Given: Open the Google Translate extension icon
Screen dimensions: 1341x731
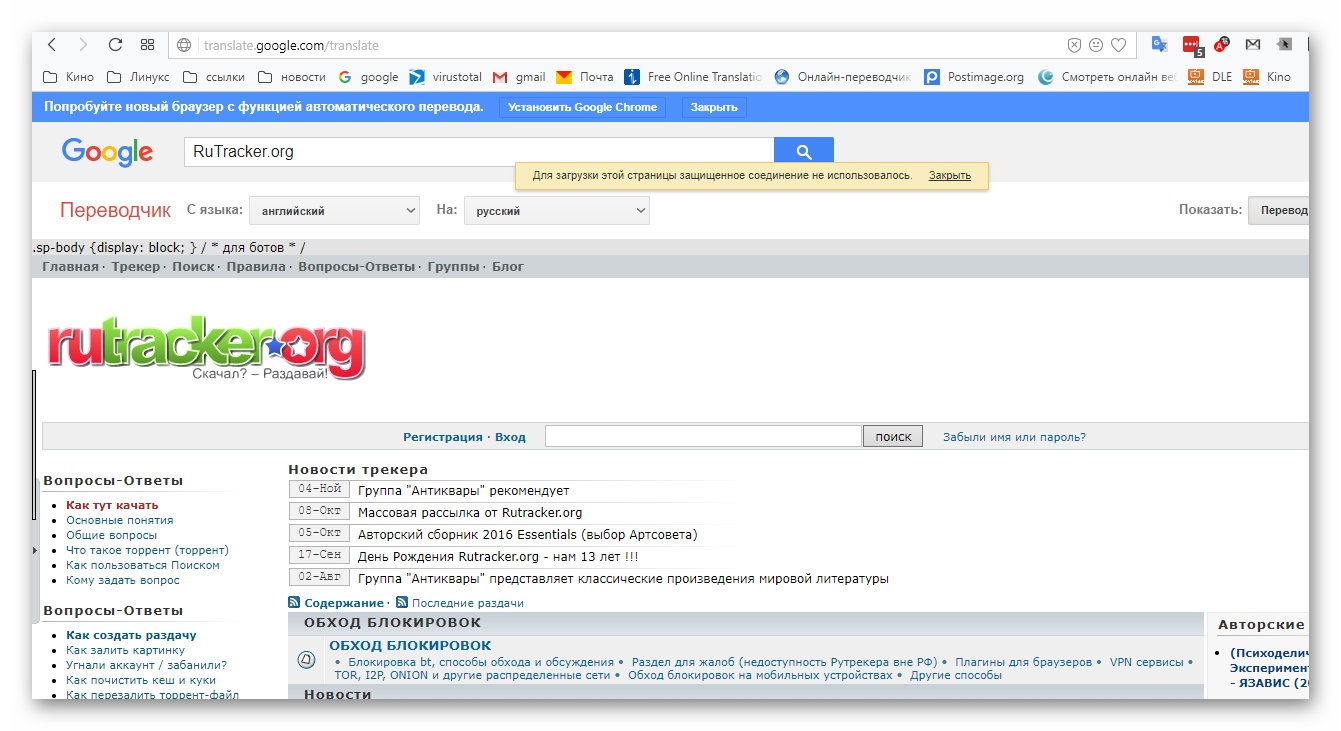Looking at the screenshot, I should pos(1160,44).
